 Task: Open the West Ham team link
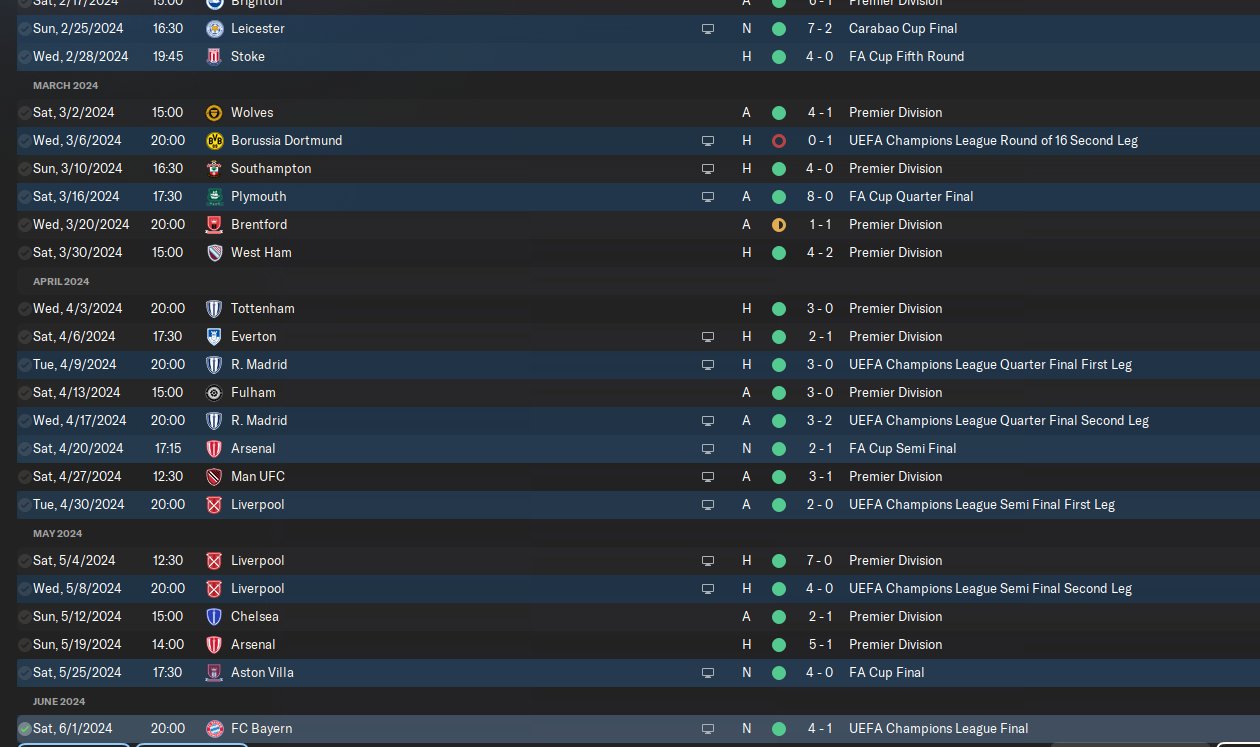coord(261,253)
